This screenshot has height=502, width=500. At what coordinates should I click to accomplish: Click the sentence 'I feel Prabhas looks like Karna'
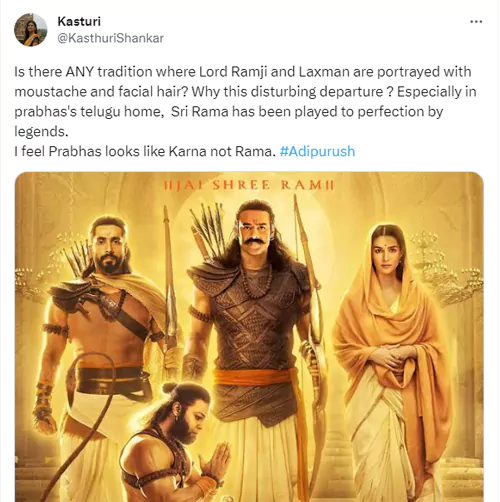point(145,151)
